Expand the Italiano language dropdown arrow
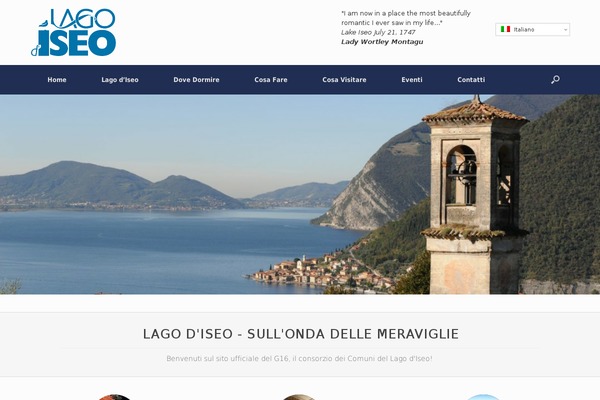This screenshot has height=400, width=600. 565,29
